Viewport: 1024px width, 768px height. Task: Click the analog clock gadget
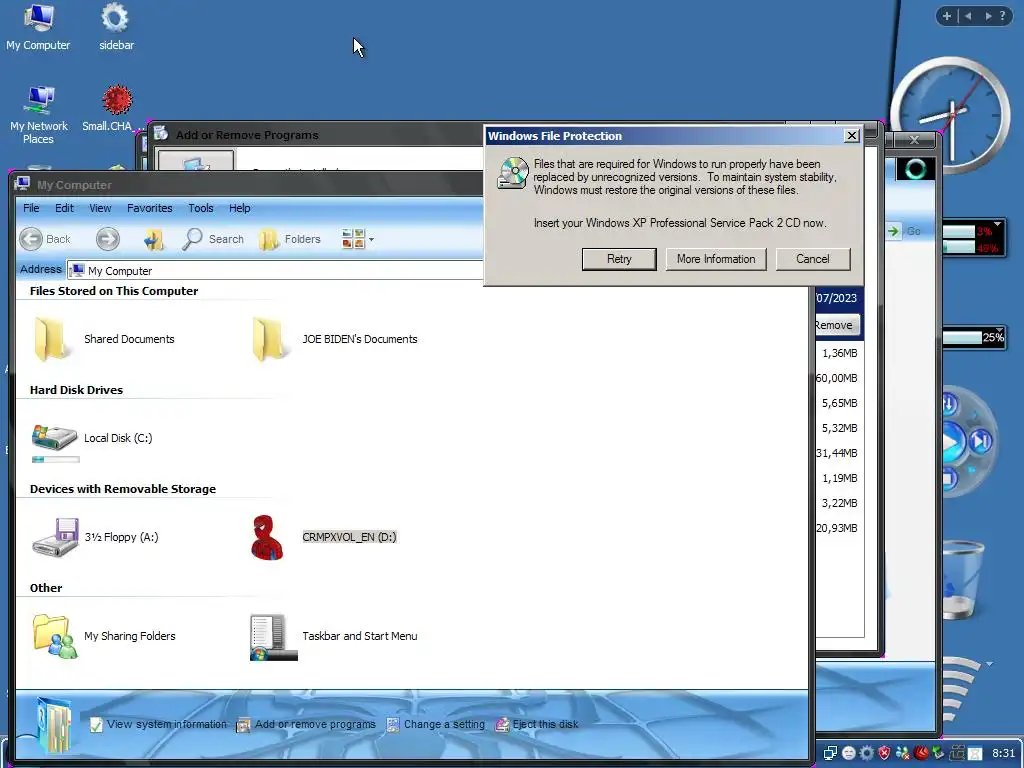[x=950, y=115]
